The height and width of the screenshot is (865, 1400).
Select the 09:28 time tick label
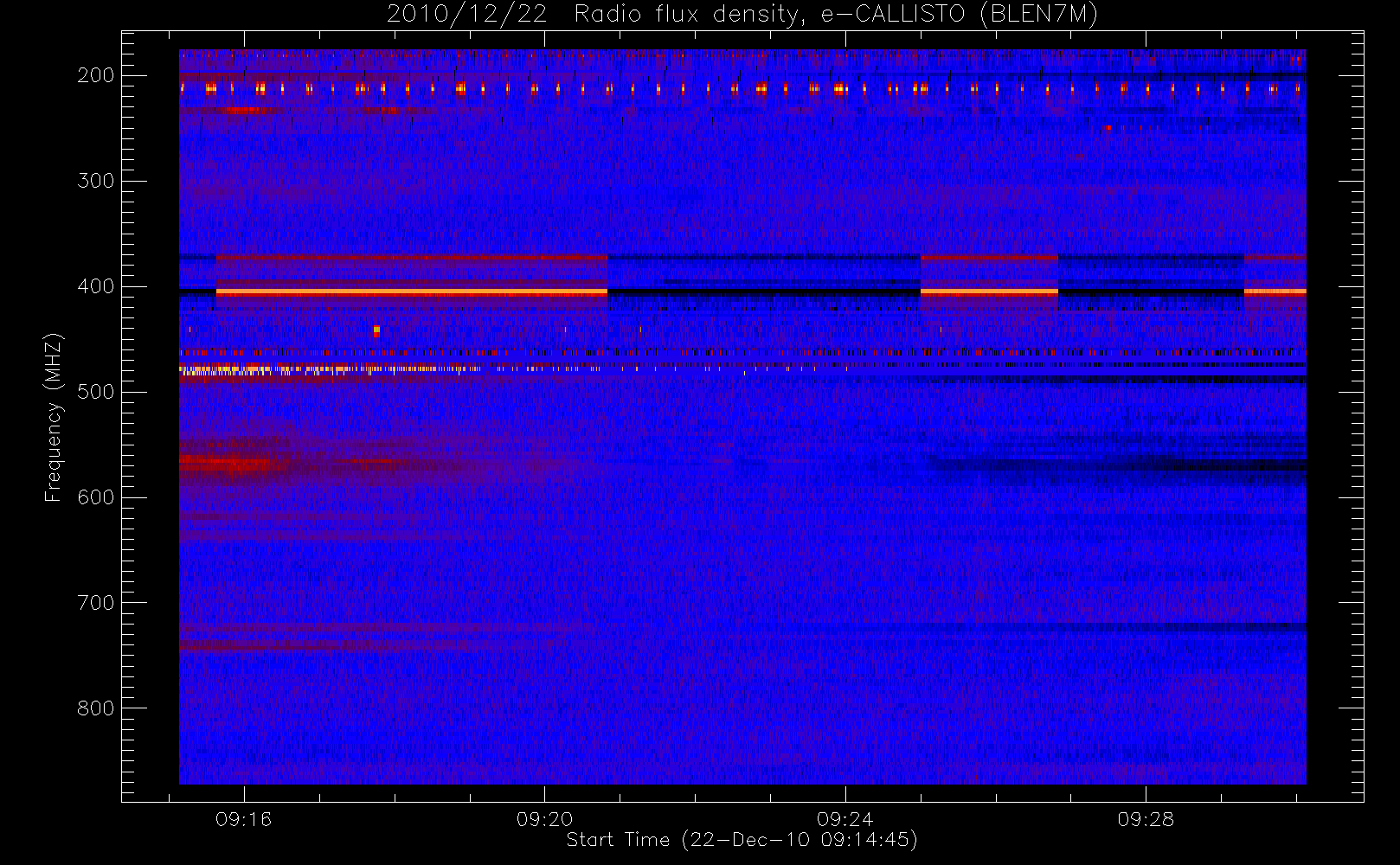click(x=1146, y=819)
